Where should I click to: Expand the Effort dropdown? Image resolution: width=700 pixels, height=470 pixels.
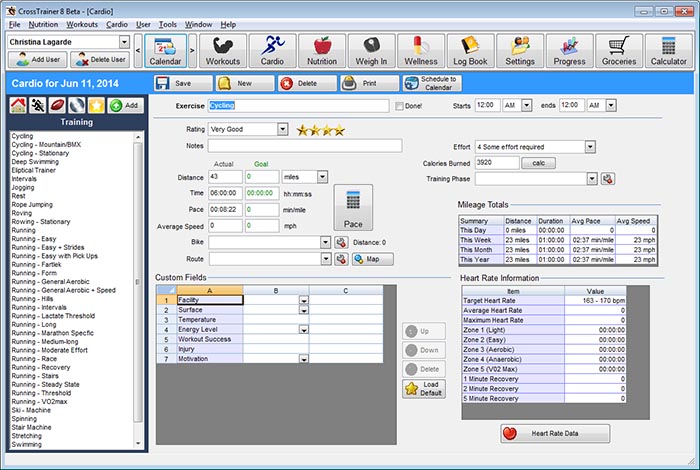tap(590, 147)
